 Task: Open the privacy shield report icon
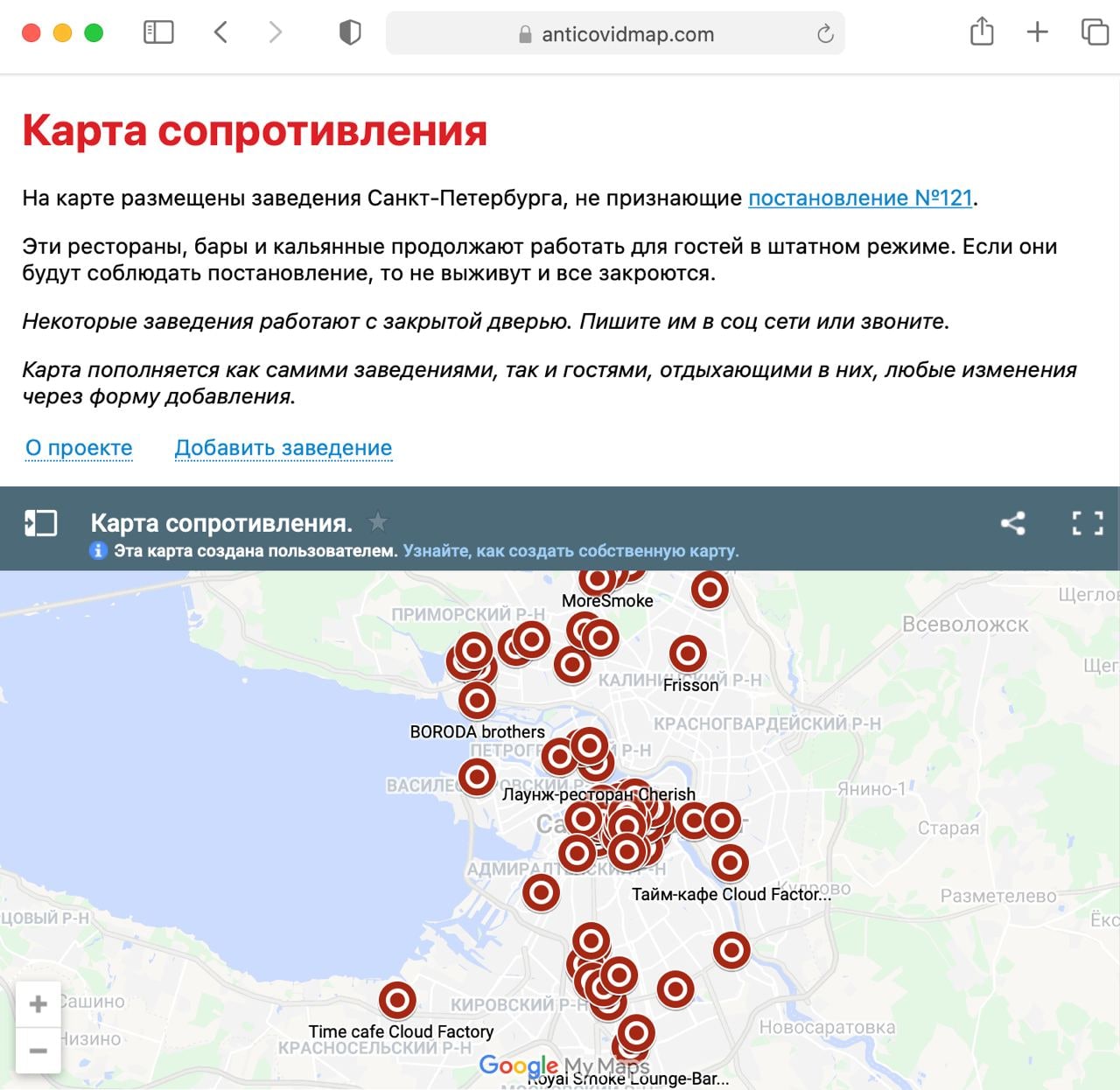pos(350,33)
